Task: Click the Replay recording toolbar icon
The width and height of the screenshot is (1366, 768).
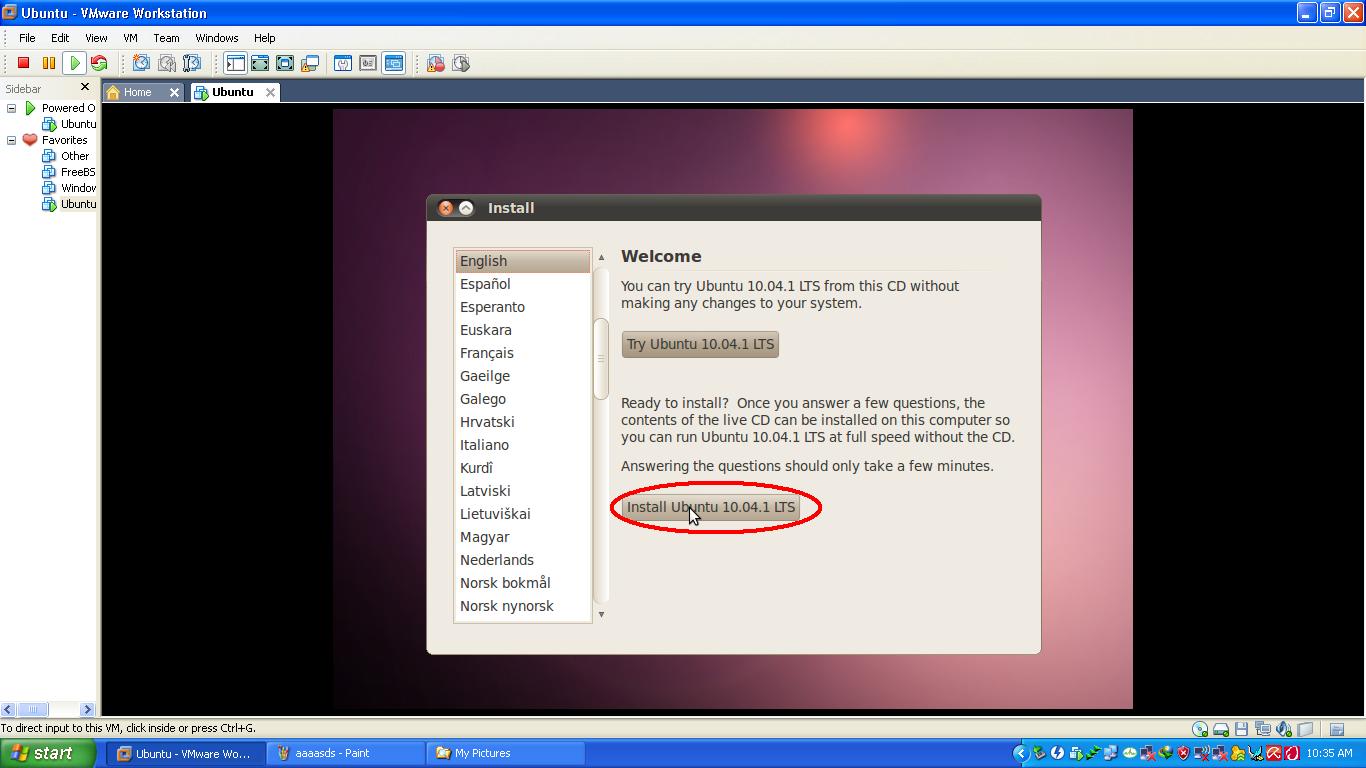Action: click(461, 63)
